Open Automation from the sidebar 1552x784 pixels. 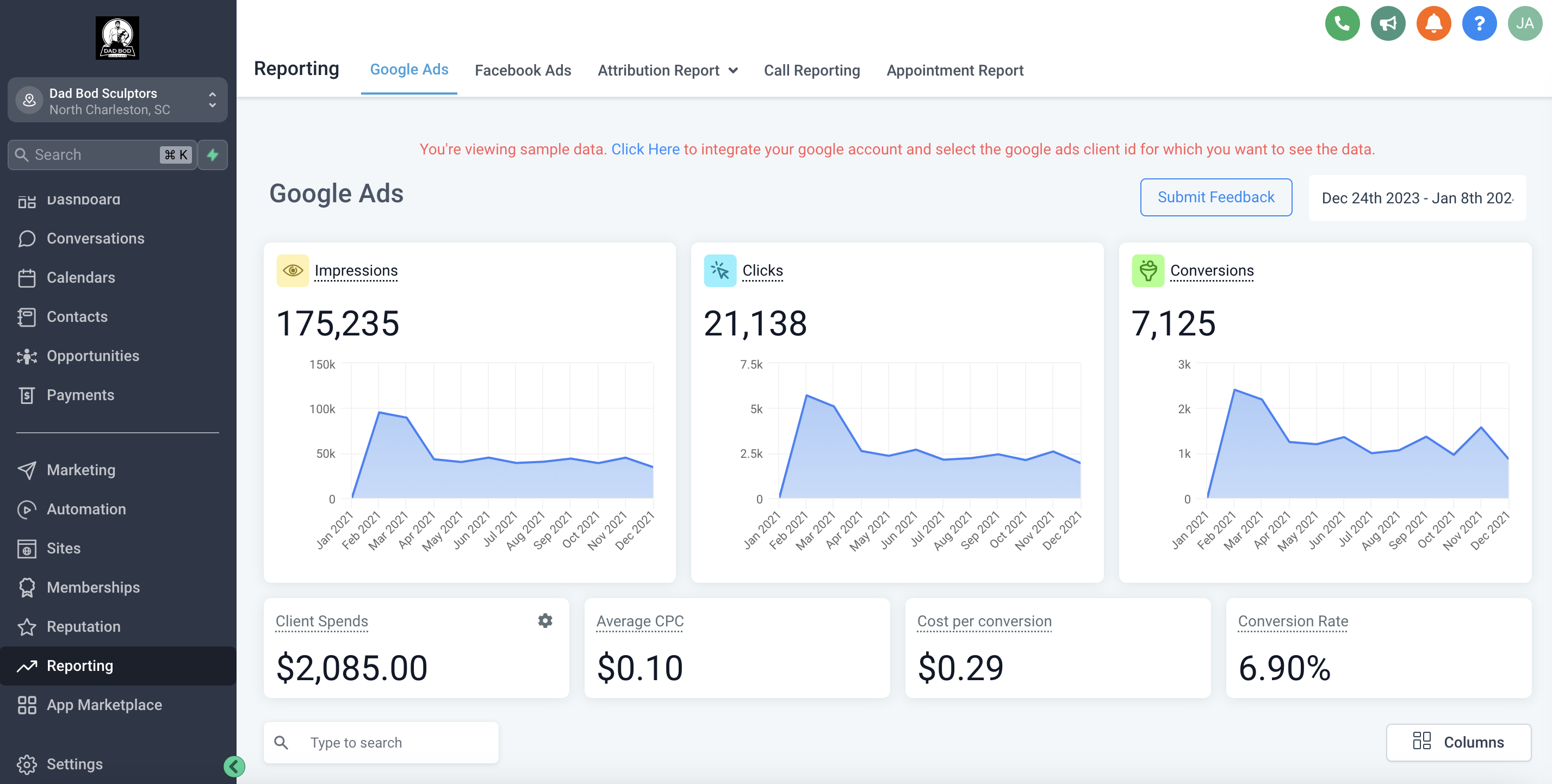click(87, 509)
